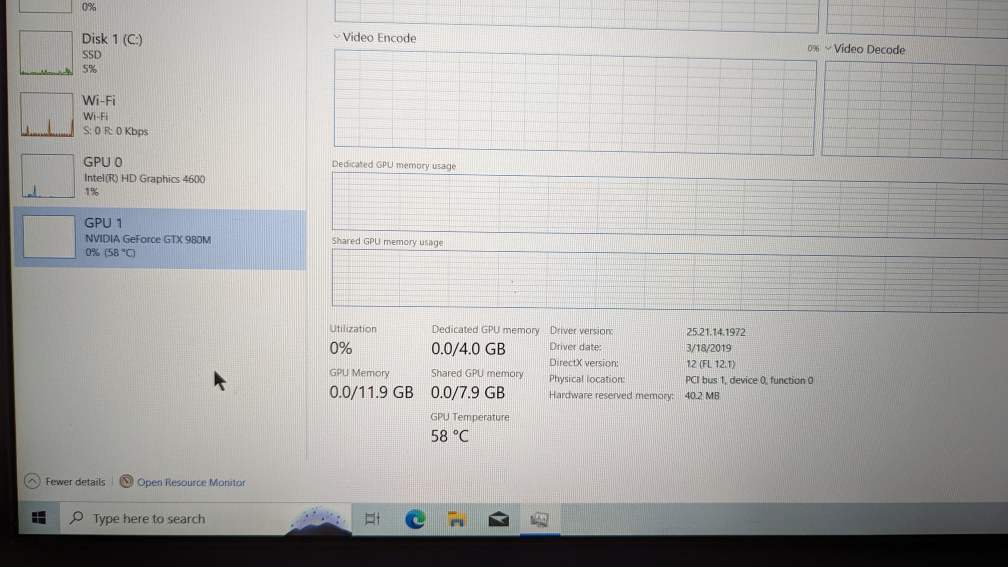The image size is (1008, 567).
Task: Click Shared GPU memory 0.0/7.9 GB value
Action: coord(467,392)
